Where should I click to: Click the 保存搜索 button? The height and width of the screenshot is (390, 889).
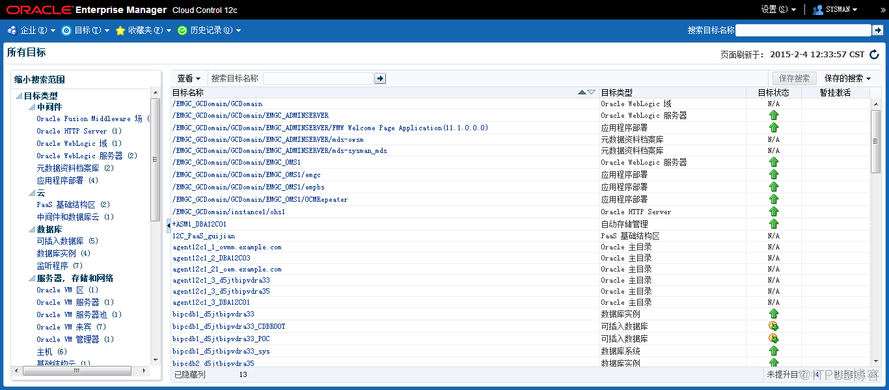(794, 79)
